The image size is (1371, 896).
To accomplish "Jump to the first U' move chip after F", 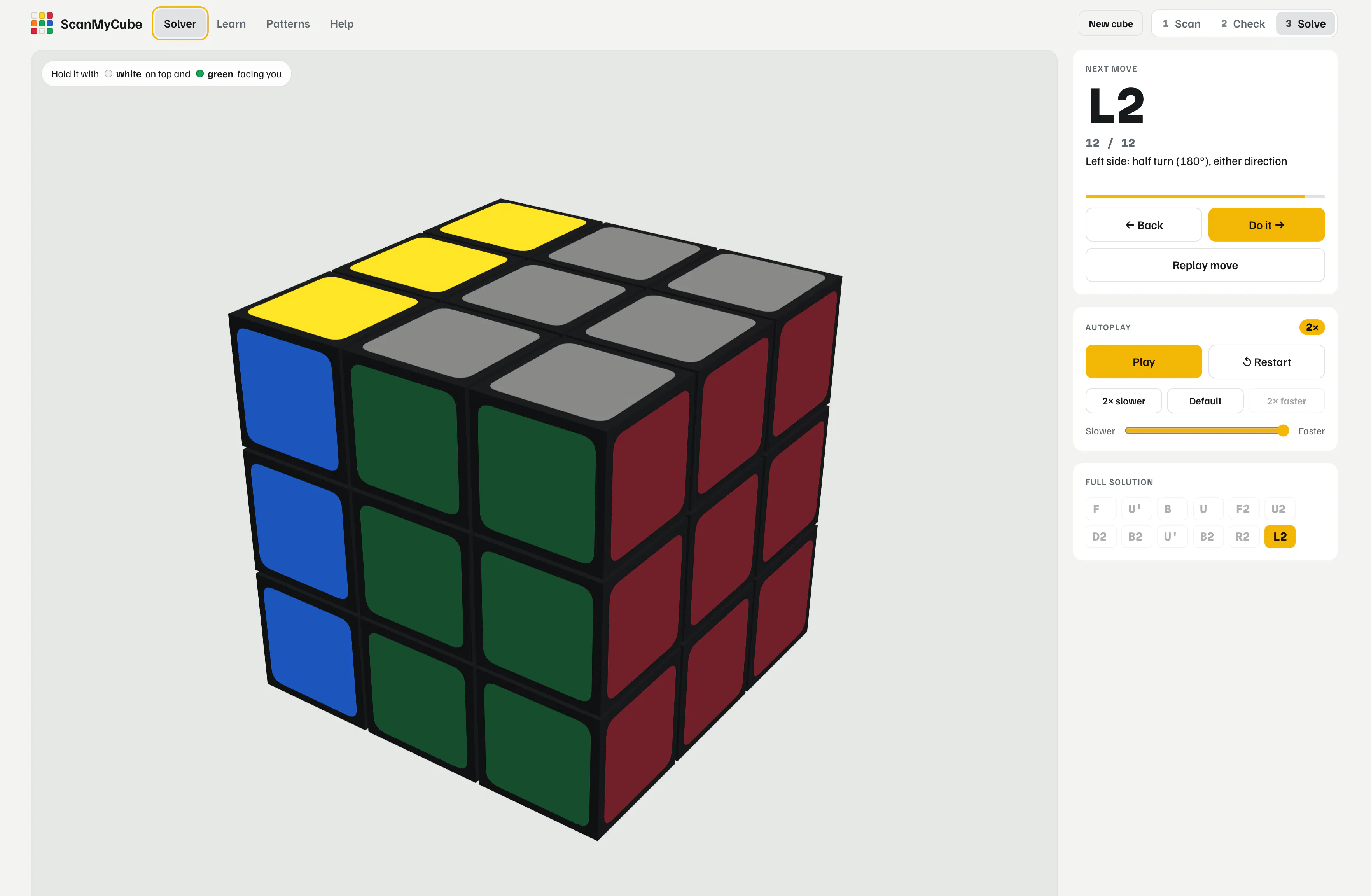I will (1137, 509).
